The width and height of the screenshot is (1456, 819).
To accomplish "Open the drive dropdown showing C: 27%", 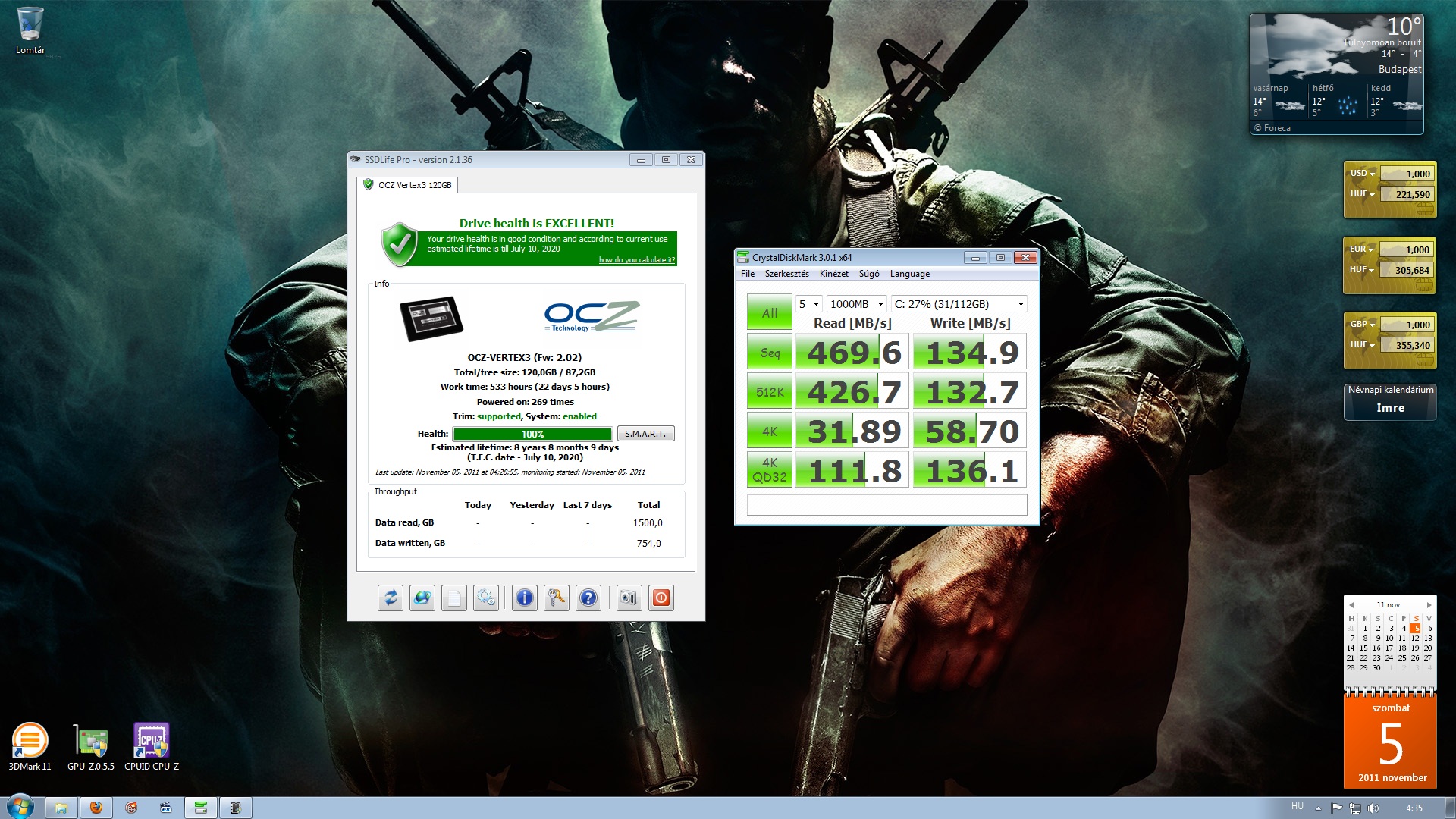I will [x=959, y=304].
